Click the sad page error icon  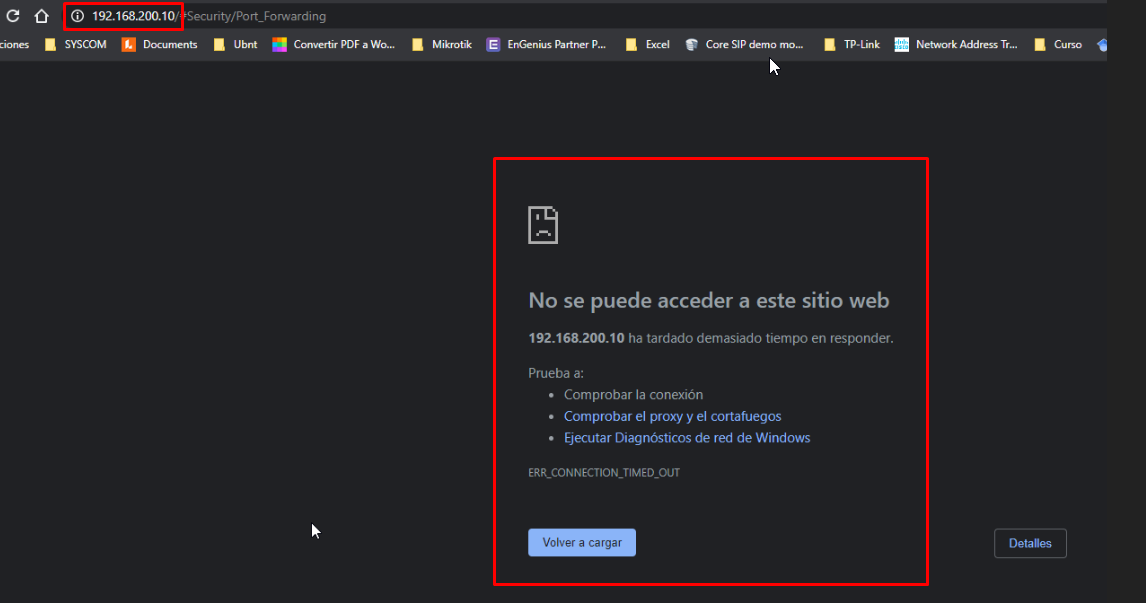pos(543,225)
